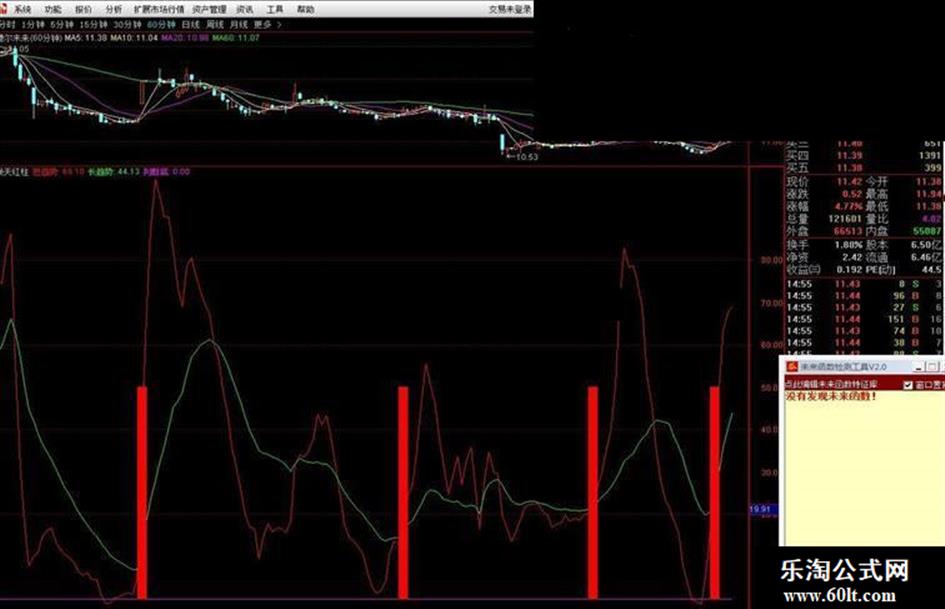Open the 分析 menu
This screenshot has width=945, height=609.
(x=113, y=10)
